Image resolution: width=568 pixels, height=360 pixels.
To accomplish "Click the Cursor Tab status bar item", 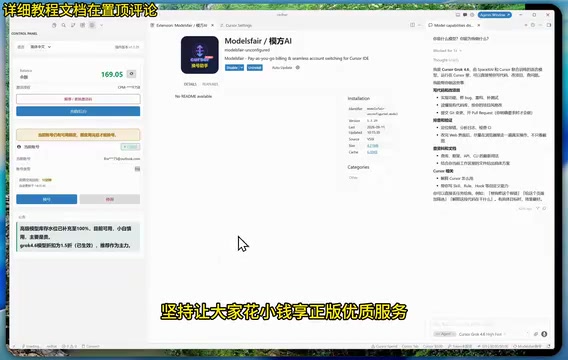I will pos(410,346).
